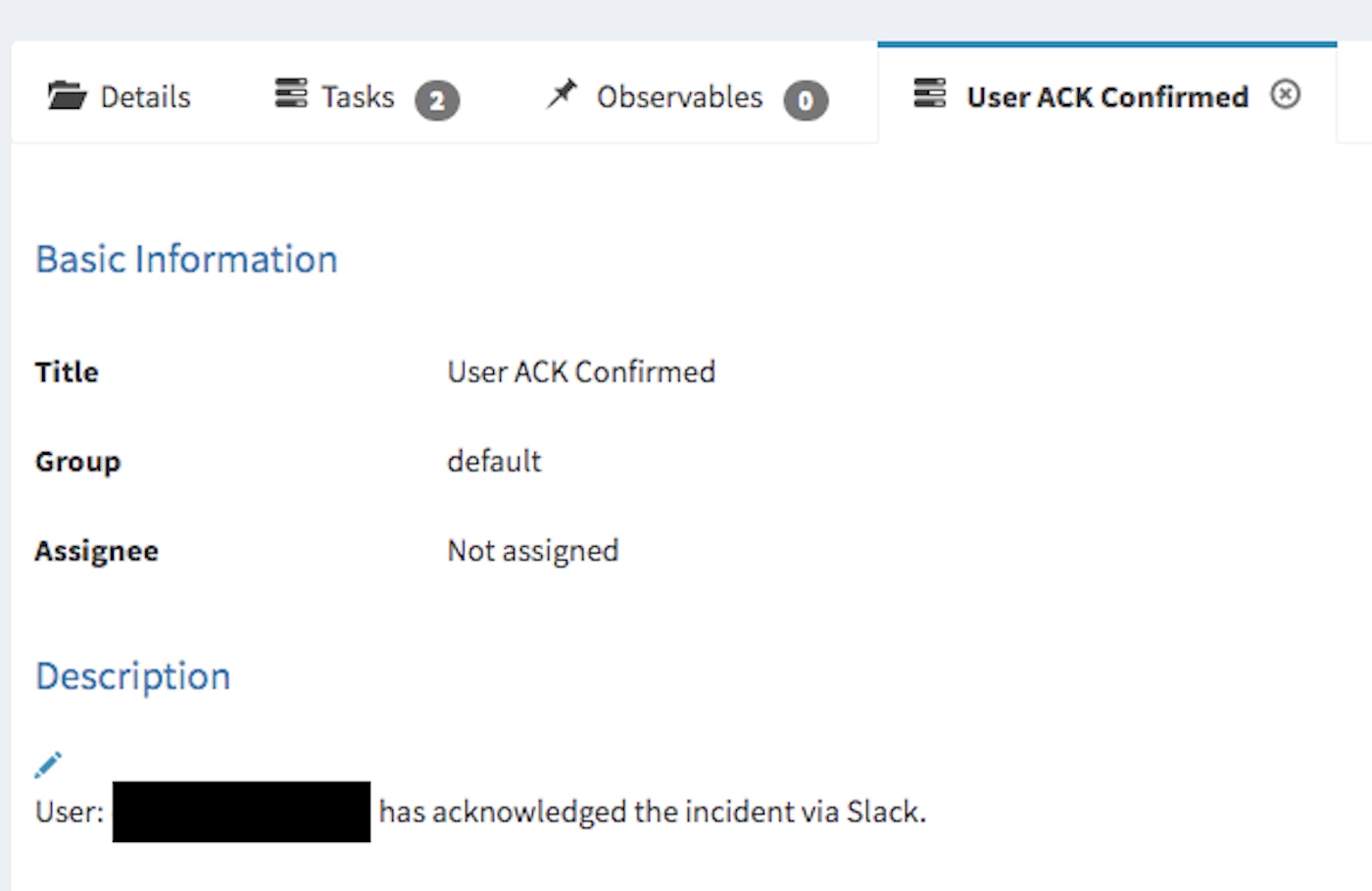Click the Basic Information heading
Viewport: 1372px width, 891px height.
(186, 260)
